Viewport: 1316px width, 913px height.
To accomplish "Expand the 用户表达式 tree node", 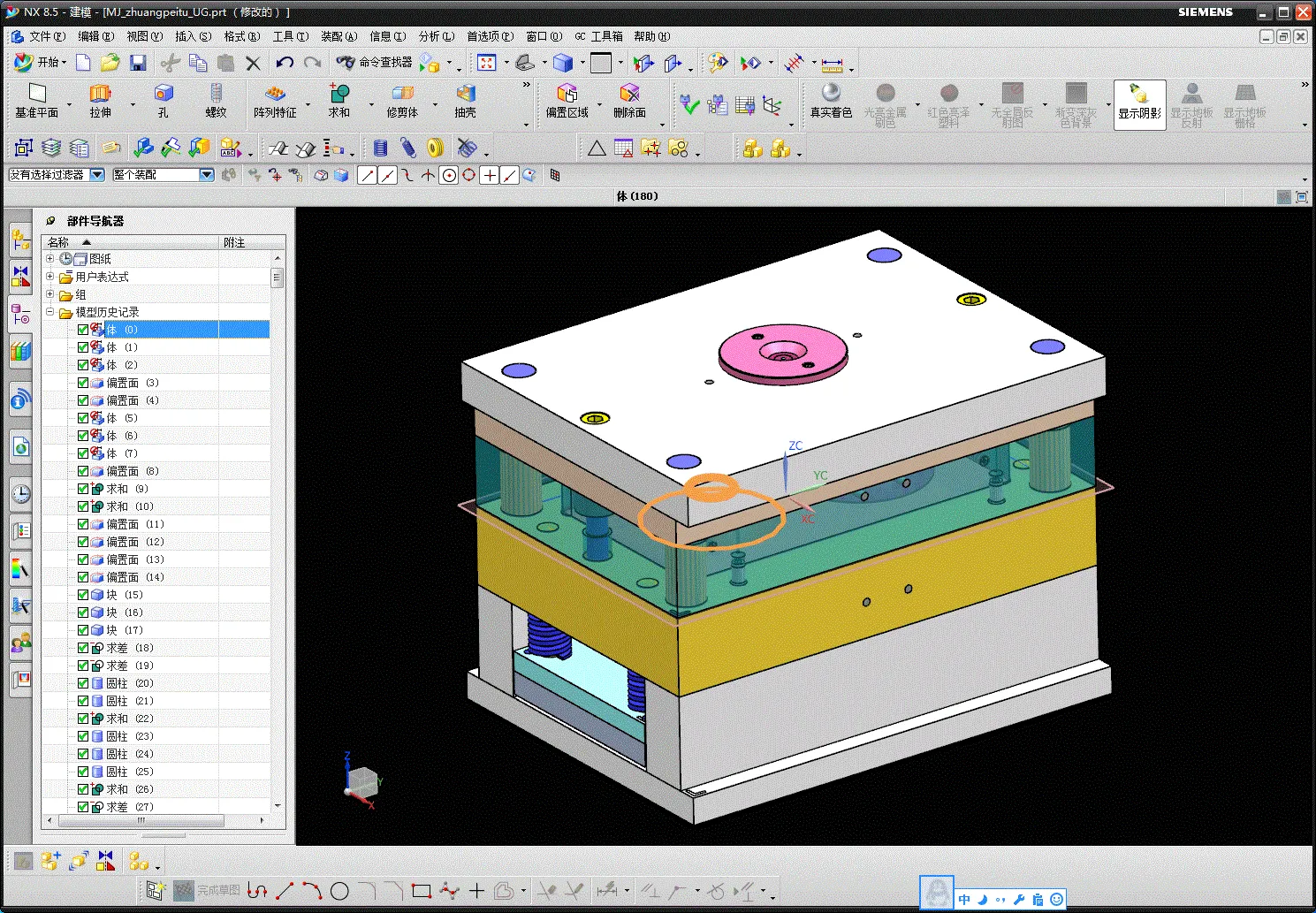I will pos(50,277).
